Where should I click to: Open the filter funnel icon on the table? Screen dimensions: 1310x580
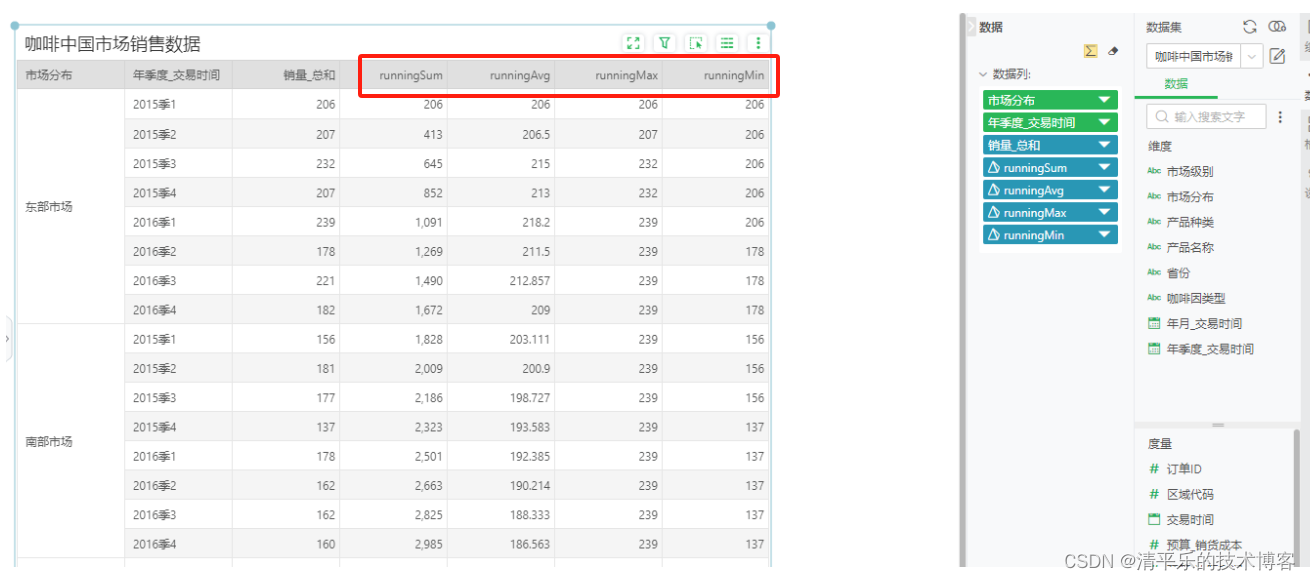(664, 43)
